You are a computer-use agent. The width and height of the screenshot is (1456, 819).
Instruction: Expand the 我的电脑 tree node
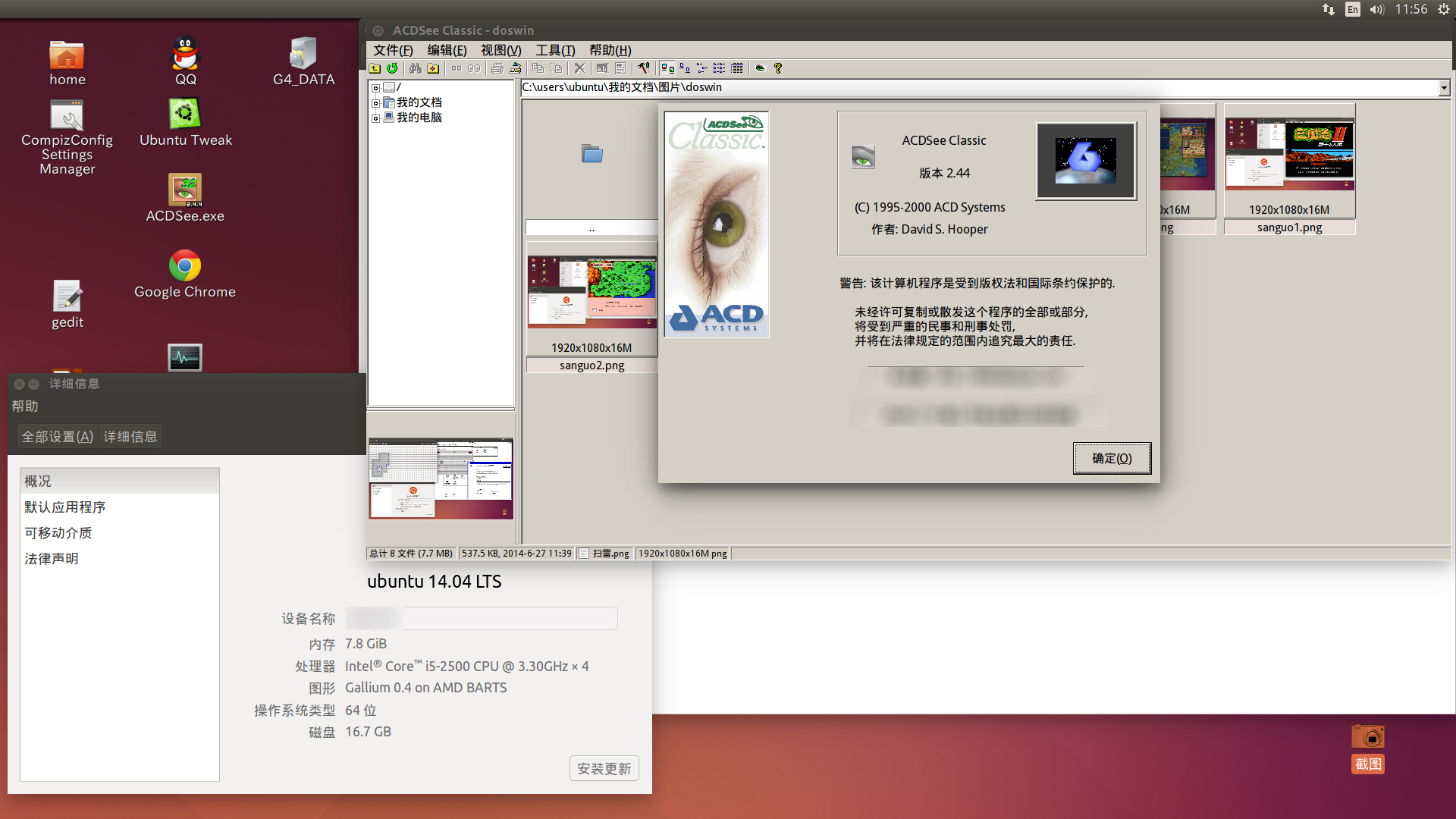(x=375, y=118)
